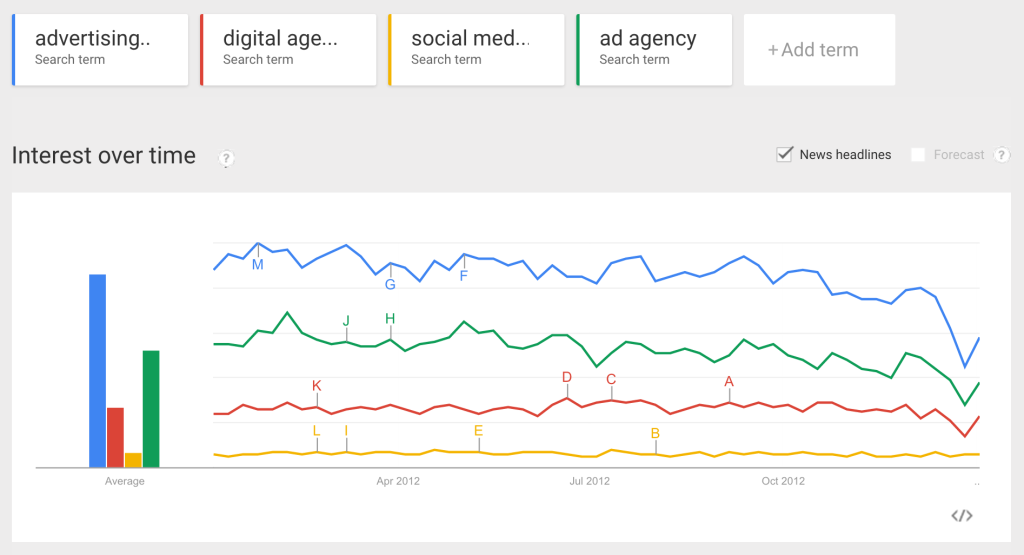
Task: Open news headline marker M
Action: [x=258, y=265]
